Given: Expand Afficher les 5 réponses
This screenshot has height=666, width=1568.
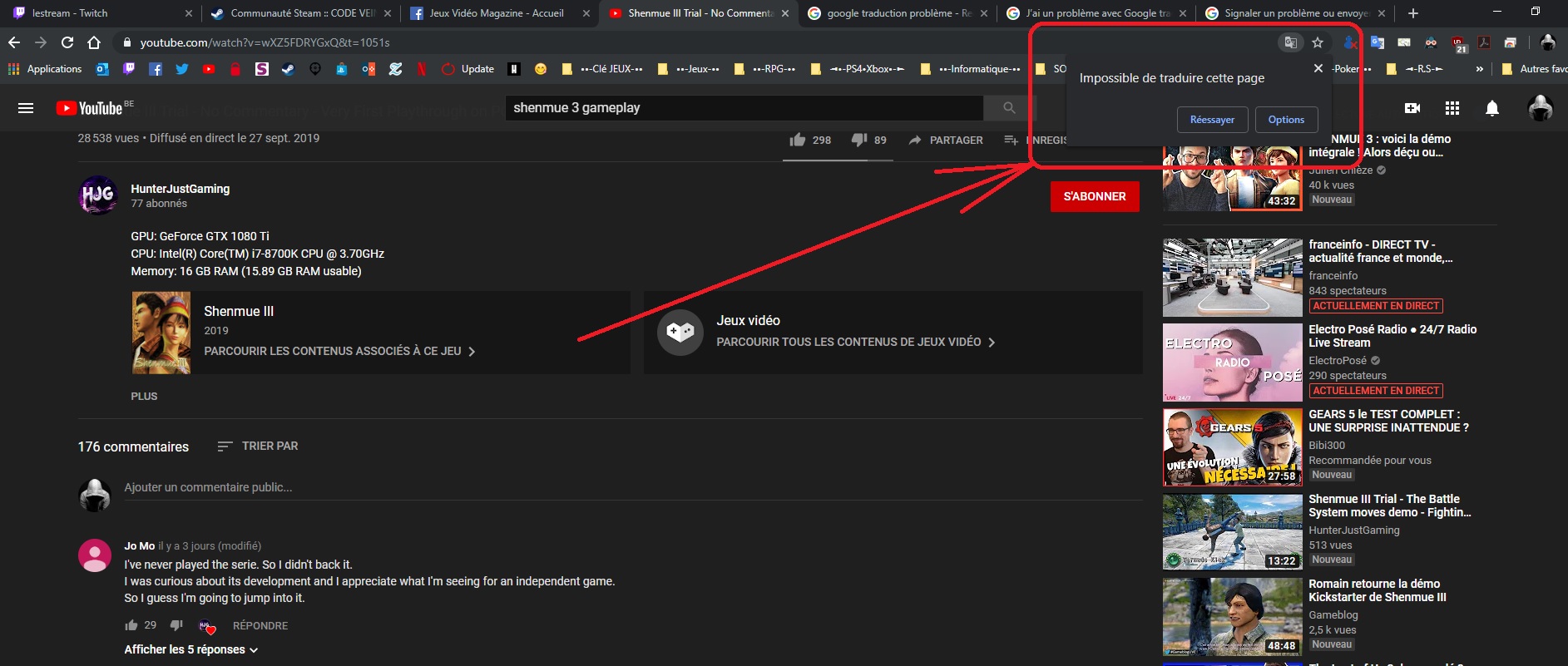Looking at the screenshot, I should click(191, 649).
